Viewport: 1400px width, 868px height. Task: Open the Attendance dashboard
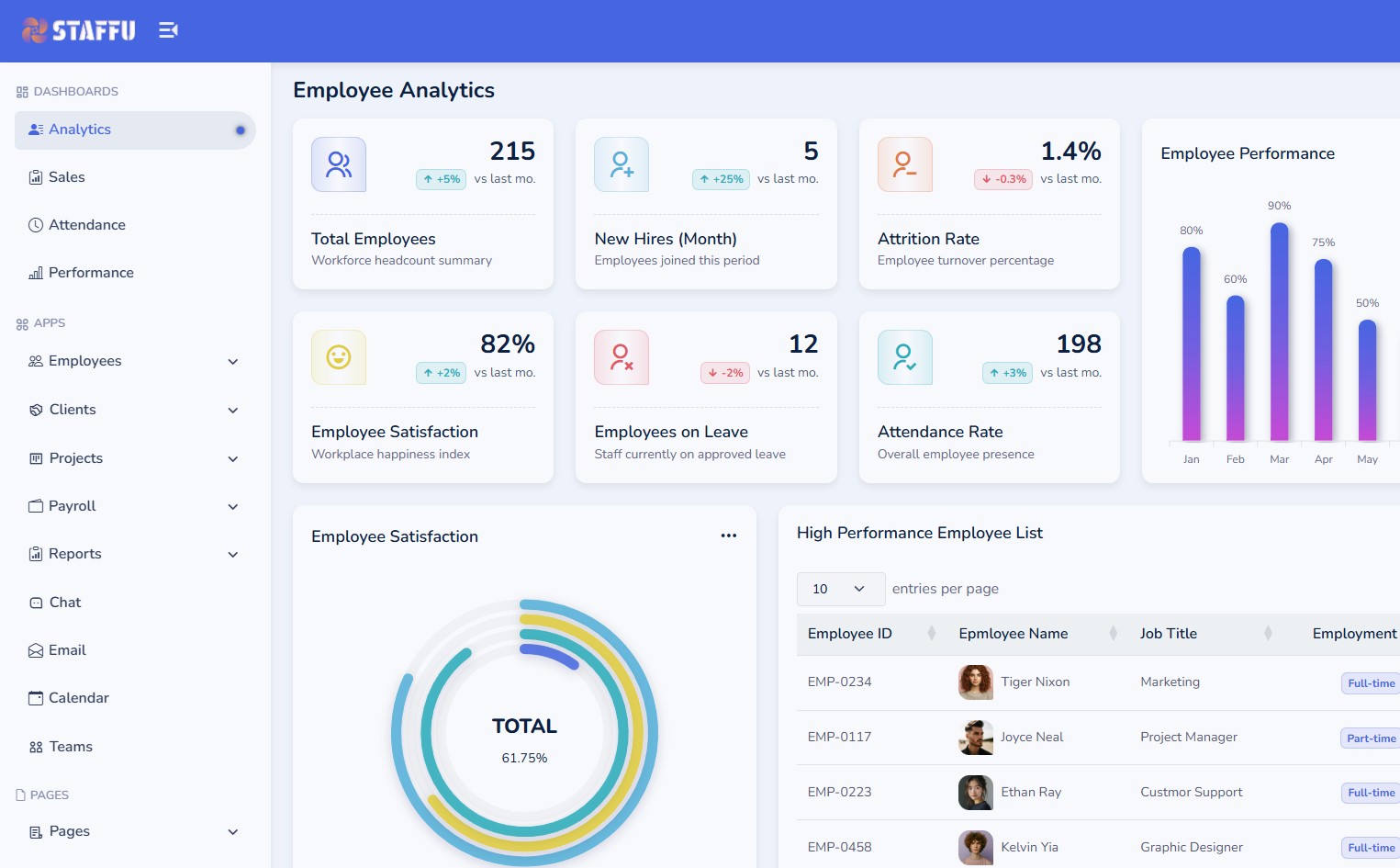tap(87, 225)
